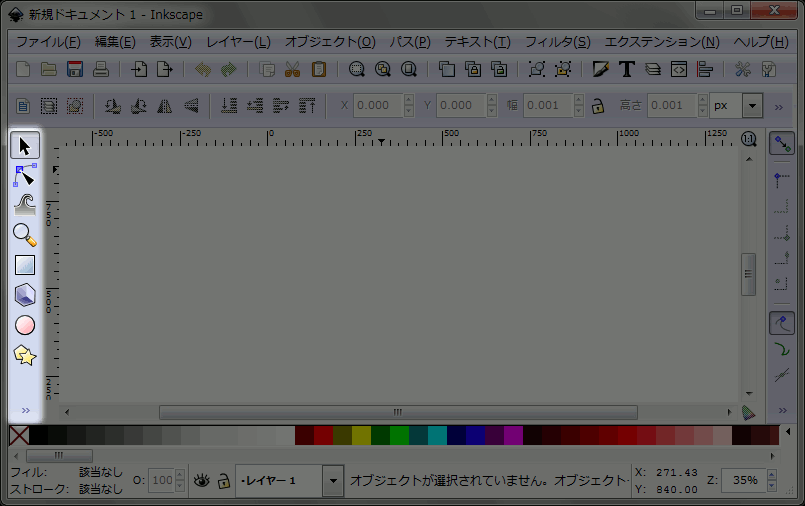Open color management icon at canvas corner

749,412
